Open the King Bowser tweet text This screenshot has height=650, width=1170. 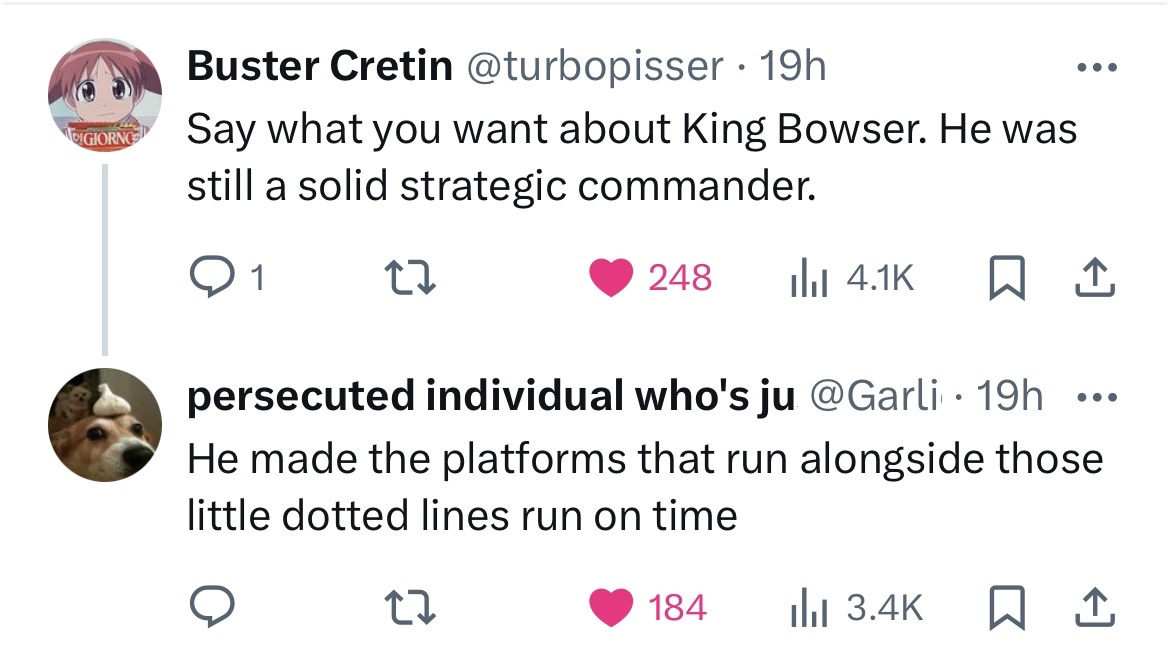tap(632, 157)
